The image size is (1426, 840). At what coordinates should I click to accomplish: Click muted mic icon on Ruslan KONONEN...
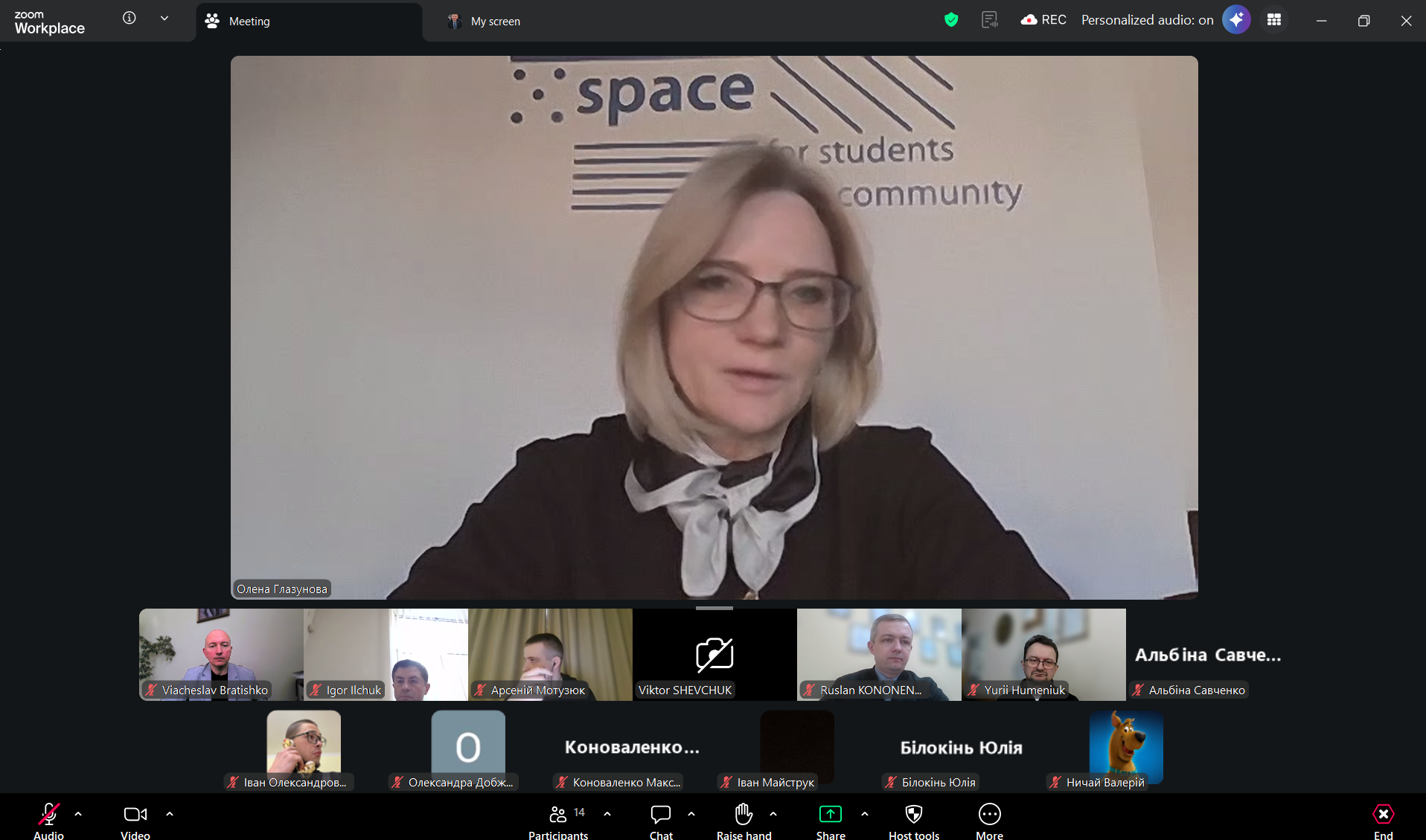click(809, 690)
